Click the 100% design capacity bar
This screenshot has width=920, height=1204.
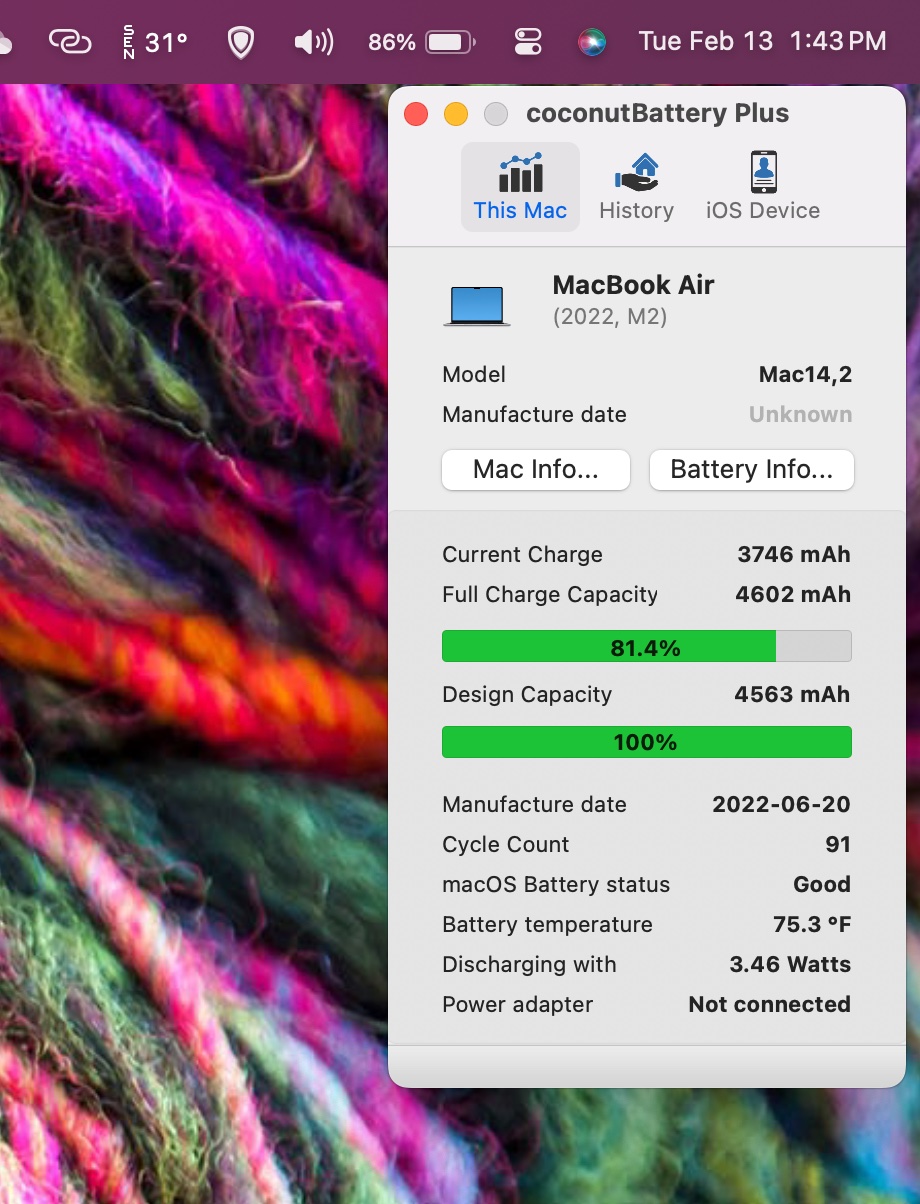tap(647, 742)
